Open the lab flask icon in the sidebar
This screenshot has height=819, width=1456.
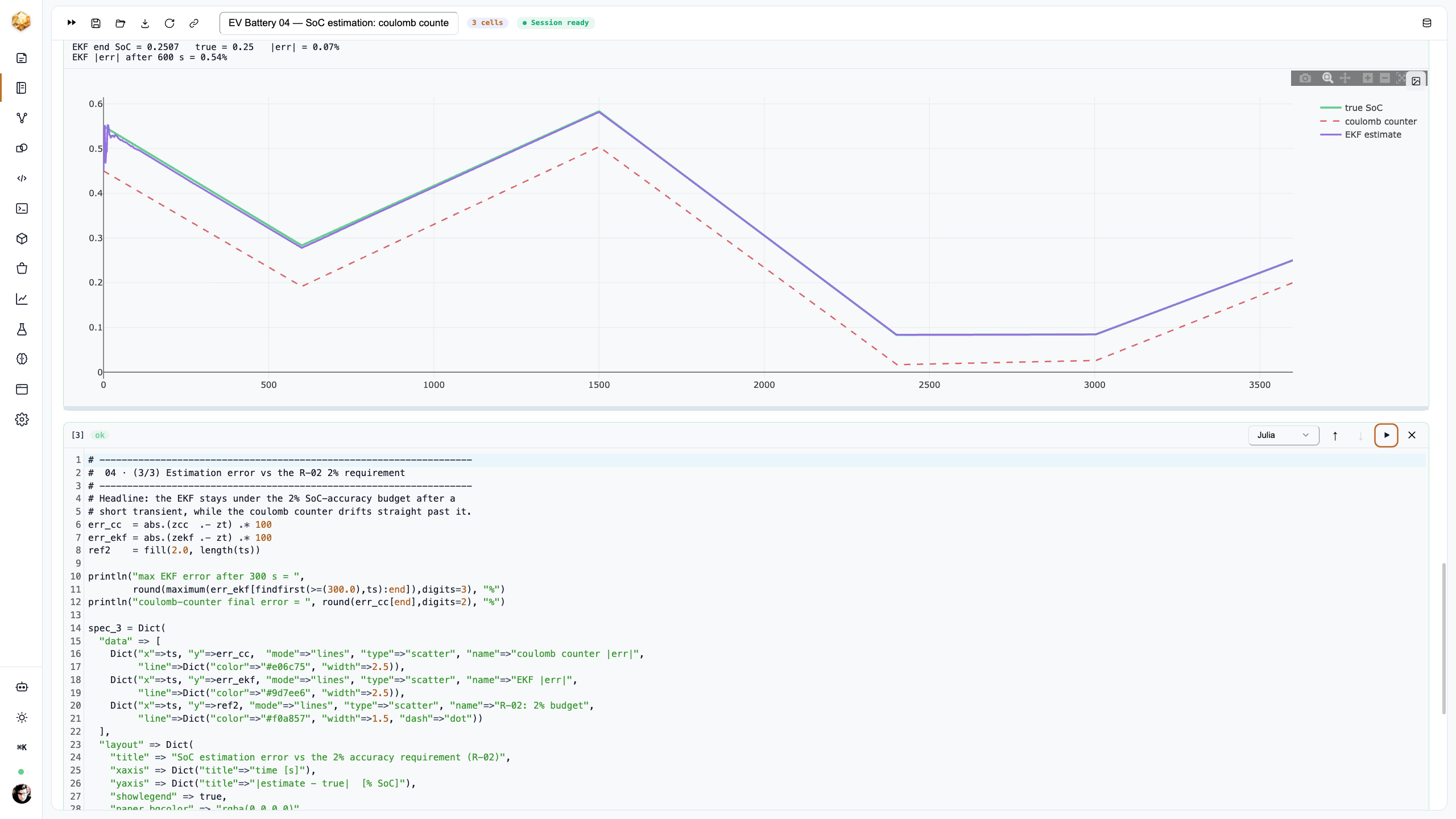(22, 329)
